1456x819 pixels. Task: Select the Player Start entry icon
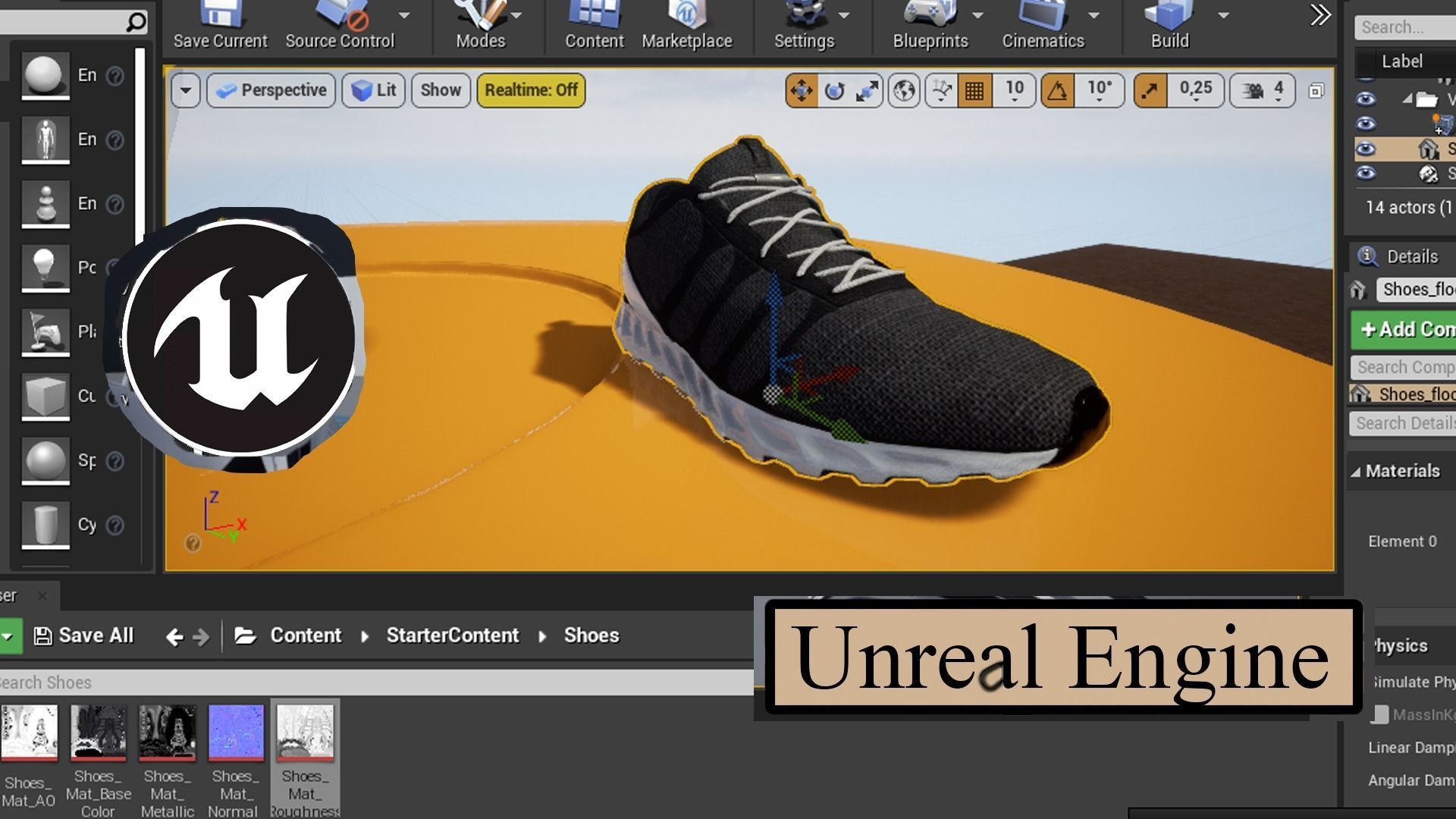[x=45, y=332]
